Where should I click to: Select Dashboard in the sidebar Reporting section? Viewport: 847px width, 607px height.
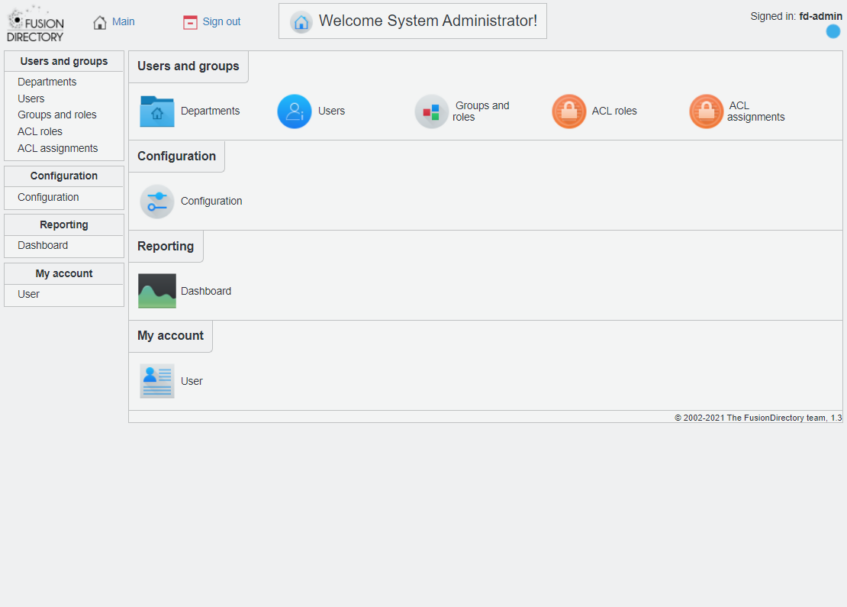(x=43, y=245)
